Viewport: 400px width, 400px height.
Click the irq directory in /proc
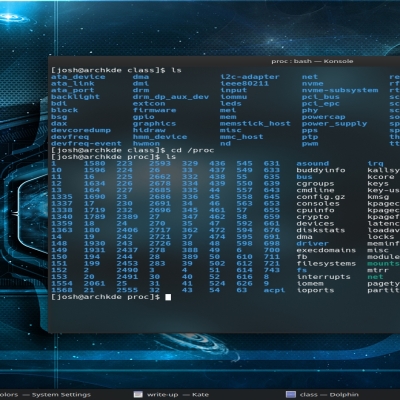coord(375,164)
